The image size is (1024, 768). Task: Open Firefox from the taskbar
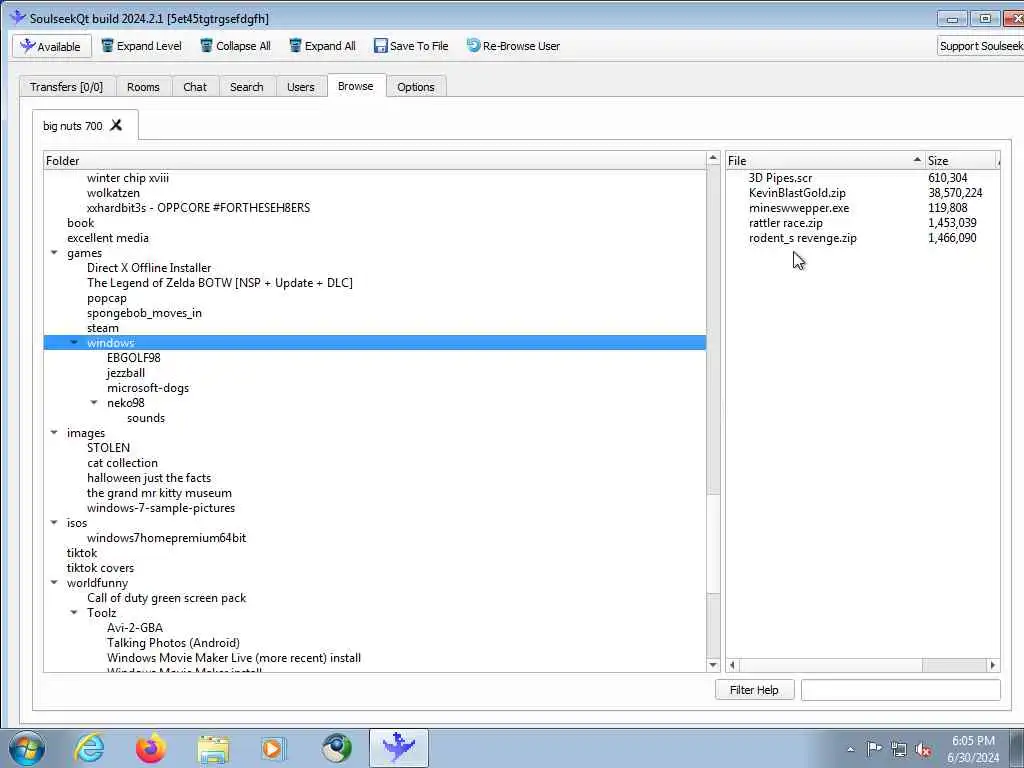[x=151, y=748]
